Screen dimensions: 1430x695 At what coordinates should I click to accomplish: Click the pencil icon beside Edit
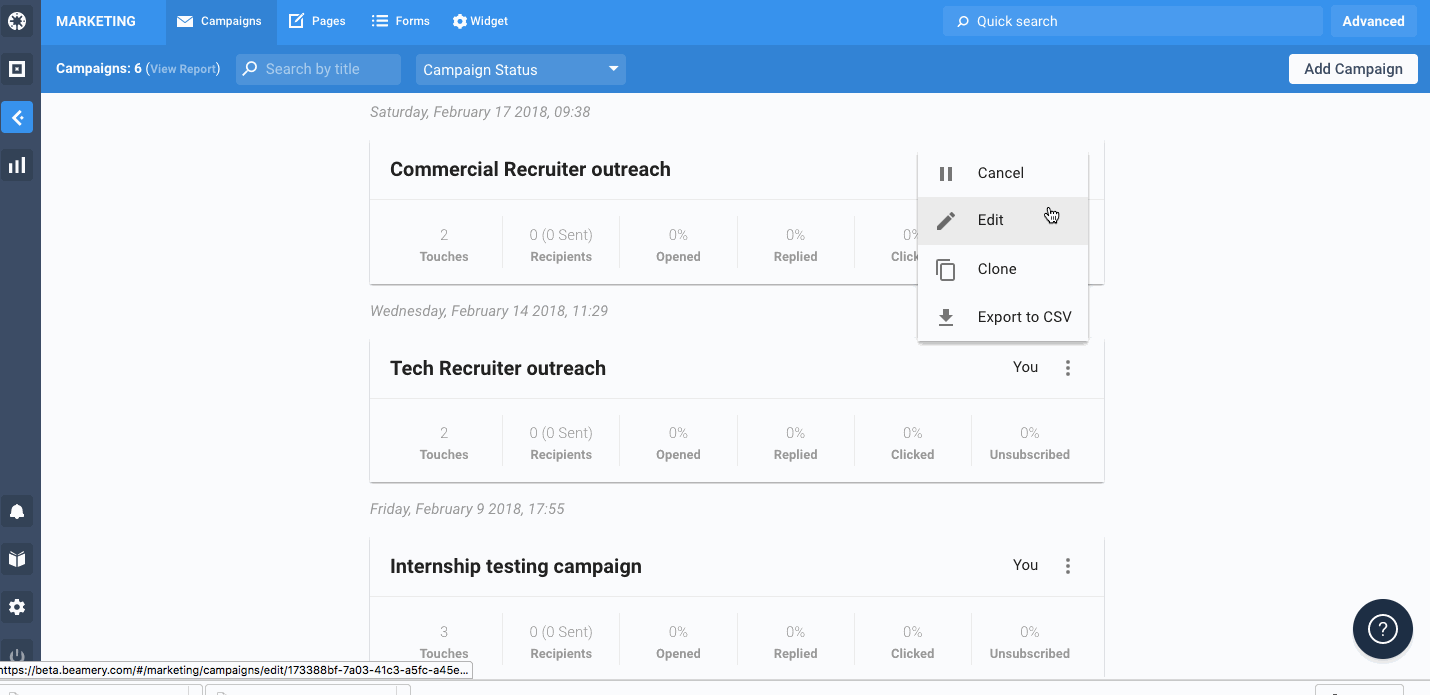point(946,221)
